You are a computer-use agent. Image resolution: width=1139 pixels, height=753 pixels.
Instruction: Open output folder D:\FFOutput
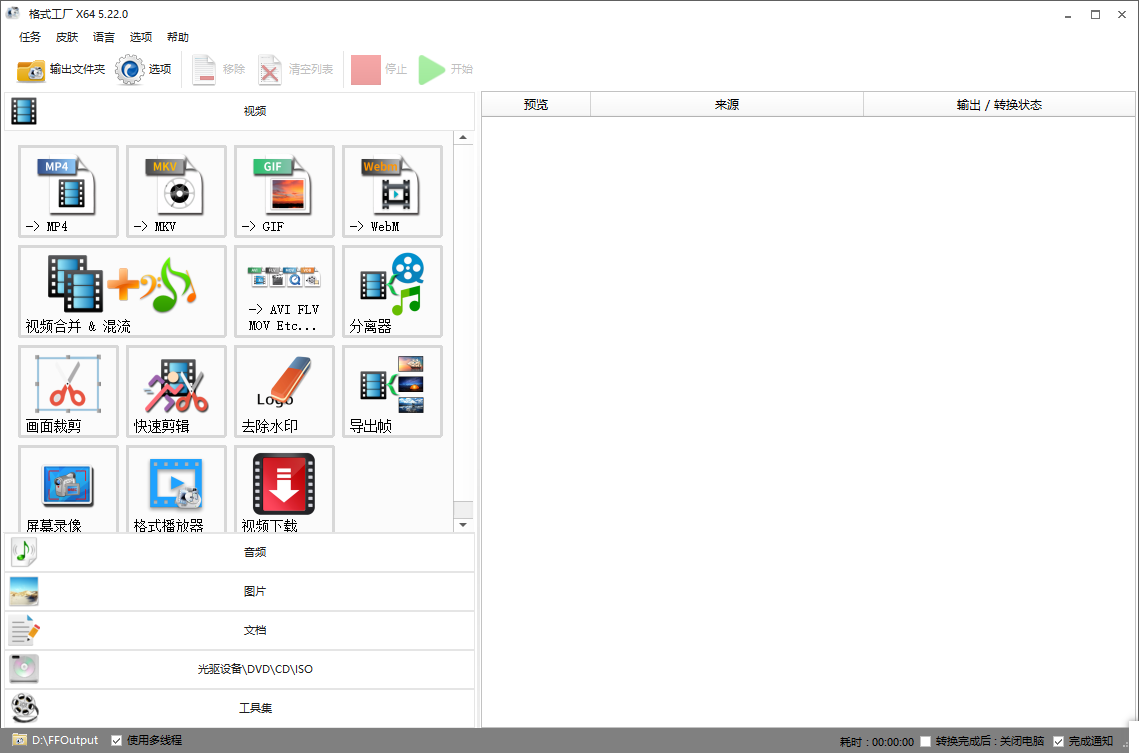pos(55,740)
